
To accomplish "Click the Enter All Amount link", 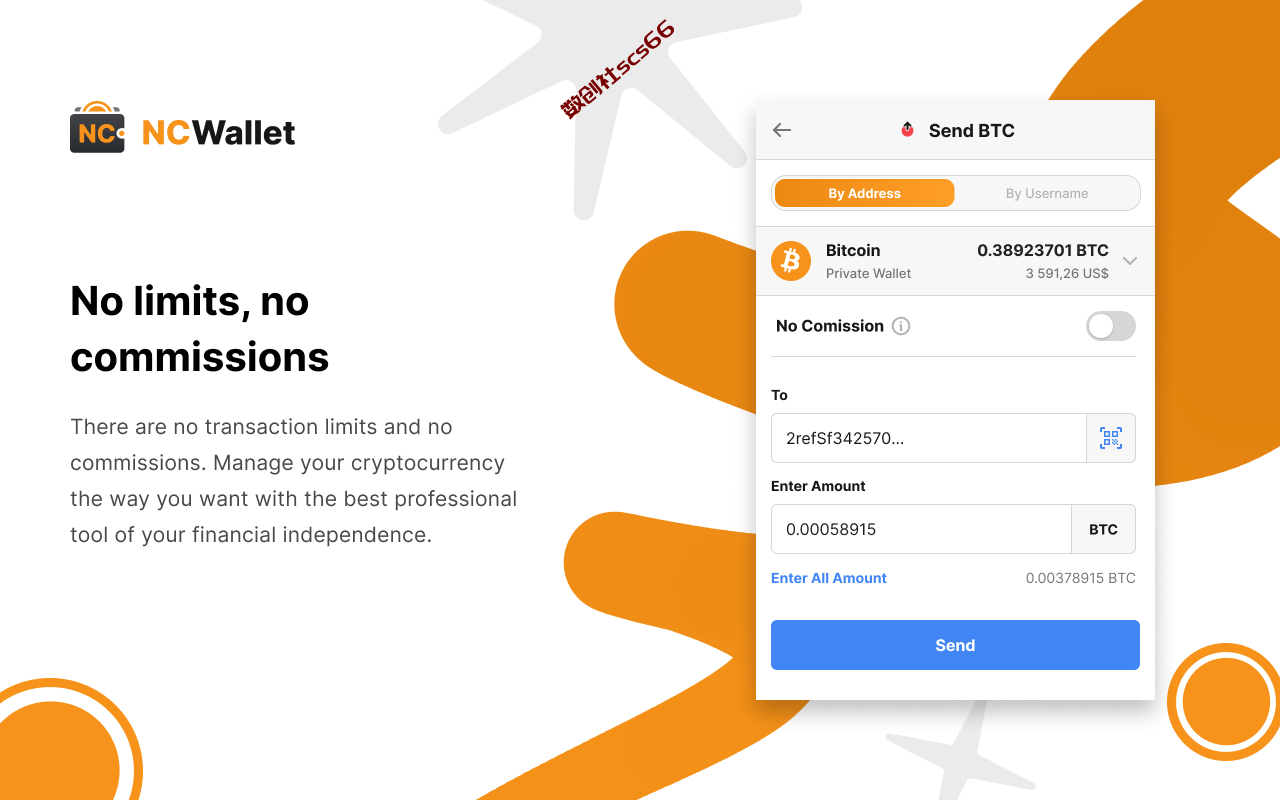I will coord(829,578).
